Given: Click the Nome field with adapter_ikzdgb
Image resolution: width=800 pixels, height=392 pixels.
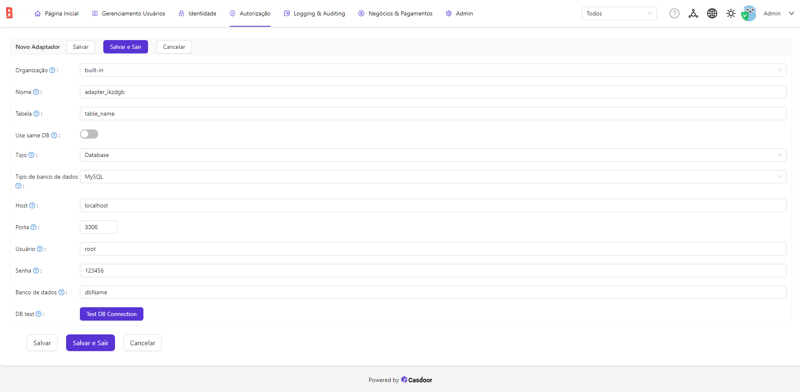Looking at the screenshot, I should coord(433,92).
